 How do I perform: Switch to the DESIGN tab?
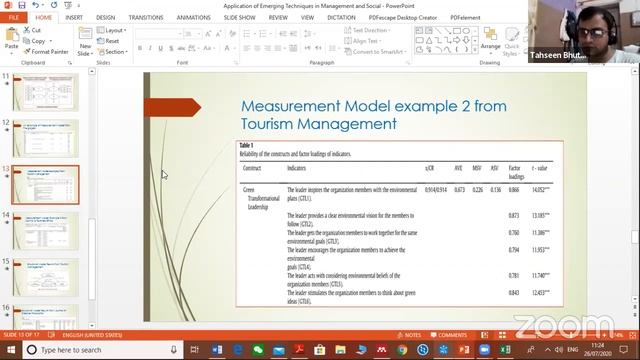point(105,18)
